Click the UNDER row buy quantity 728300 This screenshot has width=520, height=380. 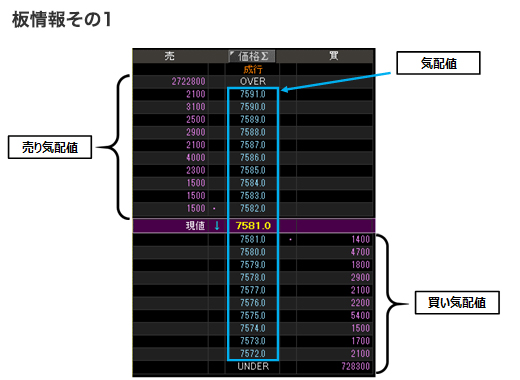[x=356, y=366]
